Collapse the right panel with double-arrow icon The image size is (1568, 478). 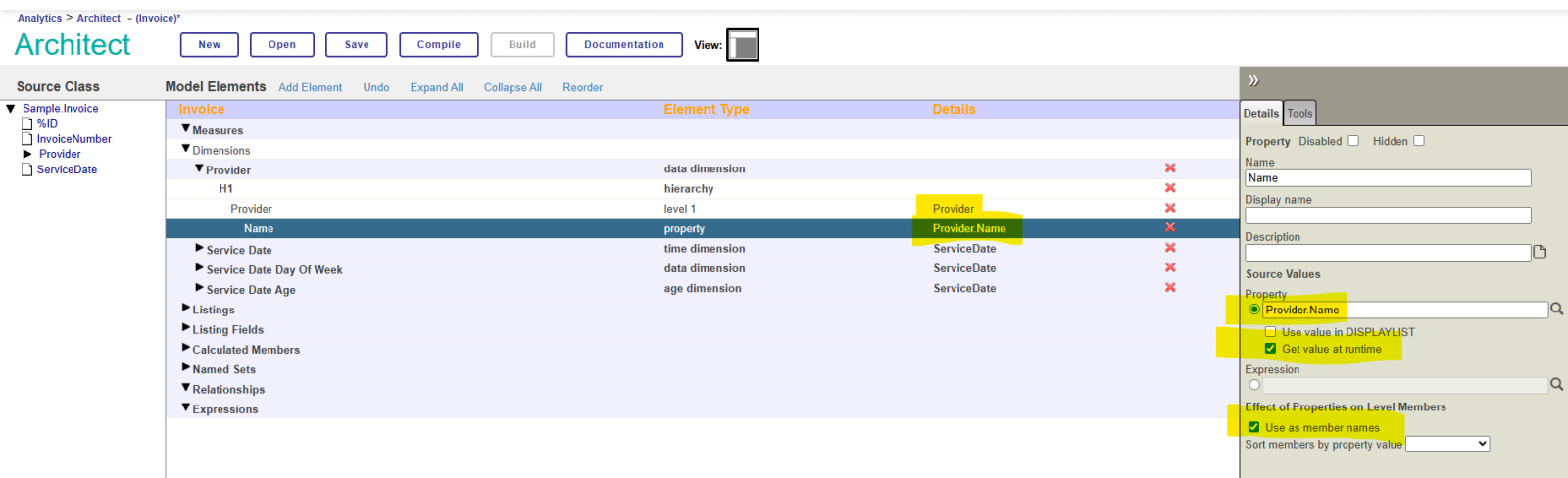(x=1253, y=81)
